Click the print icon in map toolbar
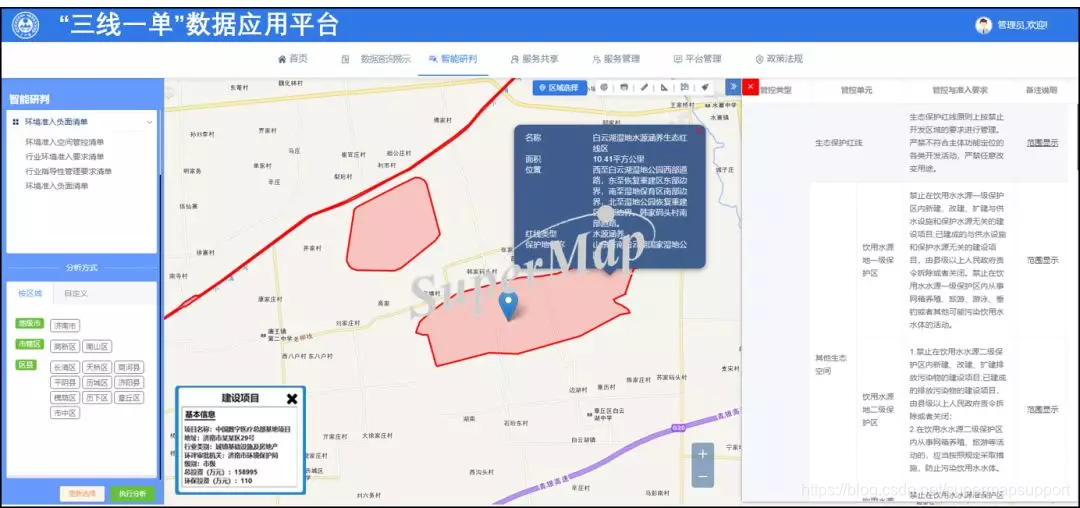Screen dimensions: 1080x508 click(x=624, y=87)
